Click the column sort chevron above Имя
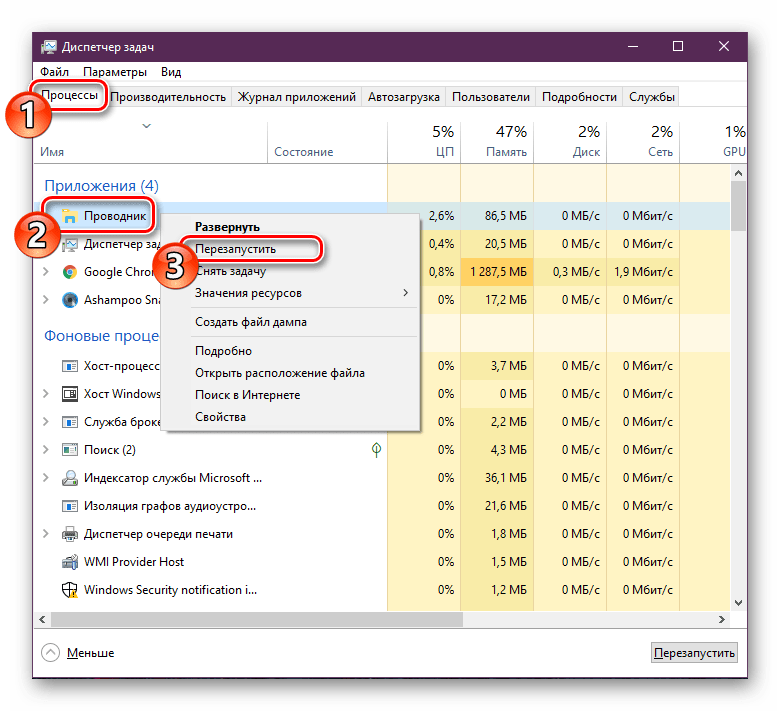Image resolution: width=780 pixels, height=711 pixels. pos(146,126)
